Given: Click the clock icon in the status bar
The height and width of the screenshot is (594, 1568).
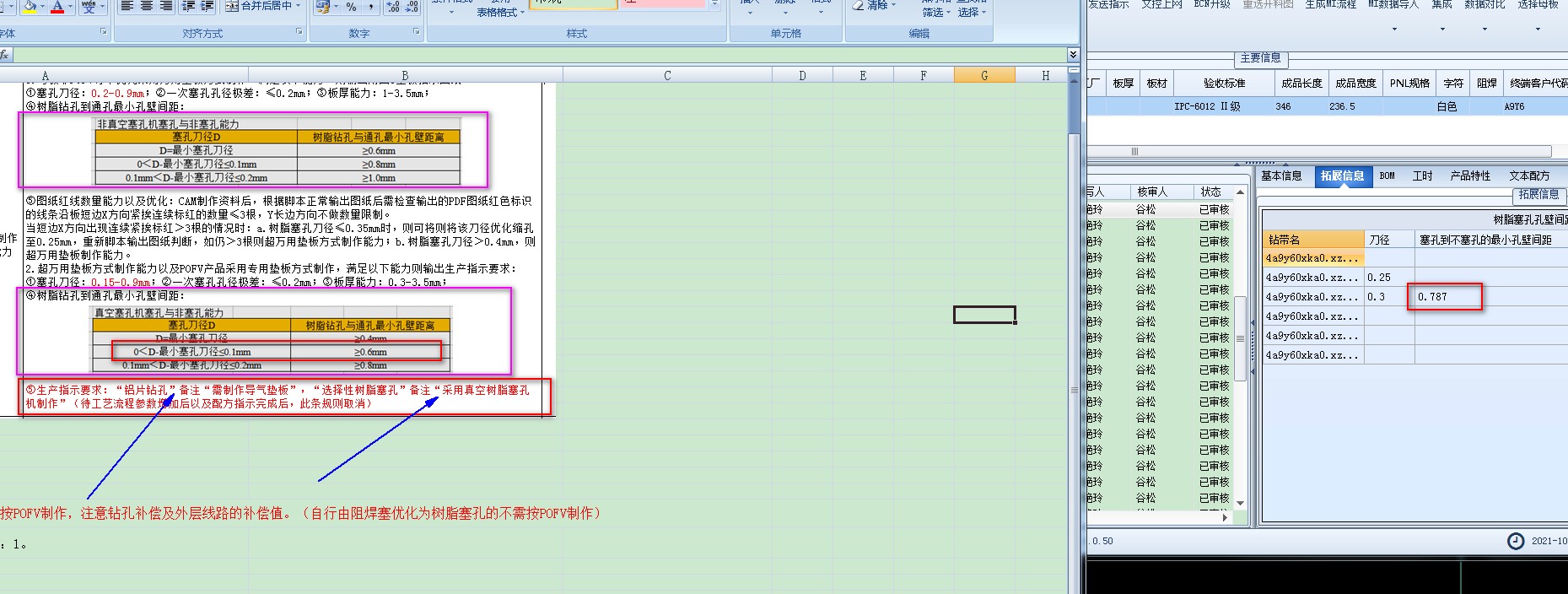Looking at the screenshot, I should [1516, 541].
